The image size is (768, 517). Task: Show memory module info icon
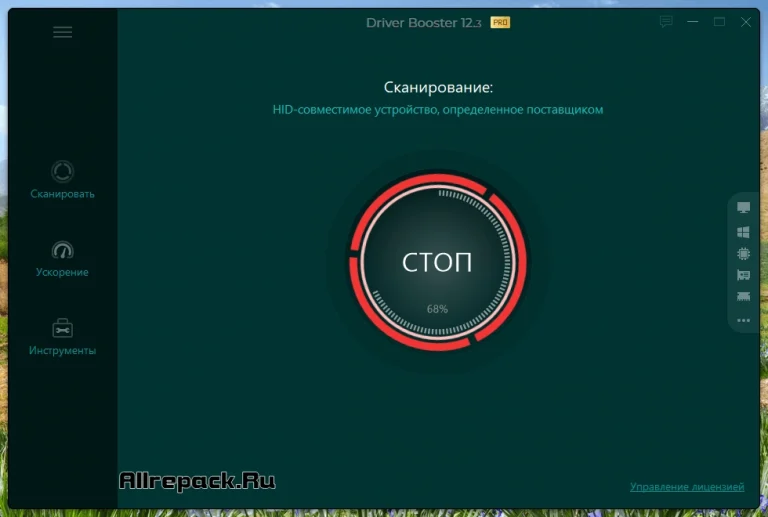coord(744,296)
